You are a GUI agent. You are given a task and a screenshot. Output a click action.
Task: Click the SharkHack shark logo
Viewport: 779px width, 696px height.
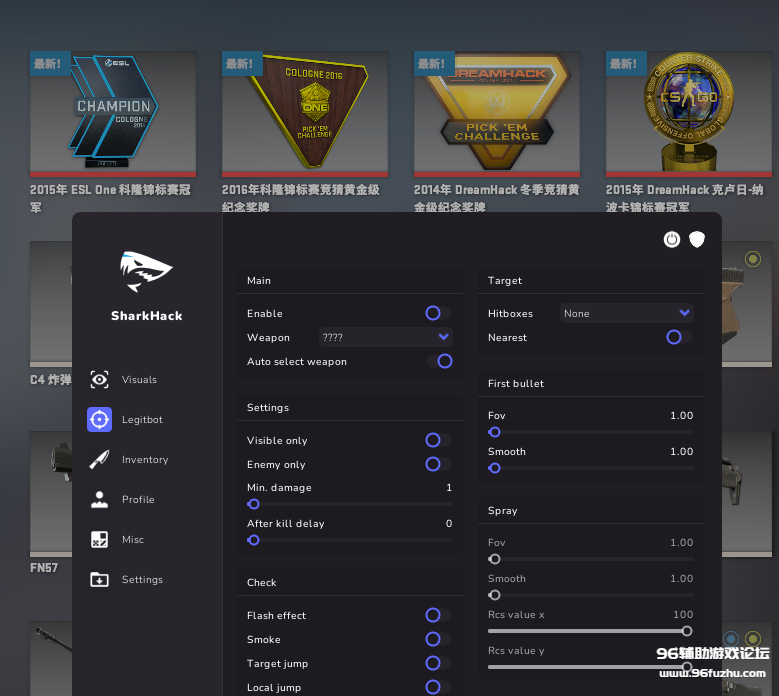146,272
